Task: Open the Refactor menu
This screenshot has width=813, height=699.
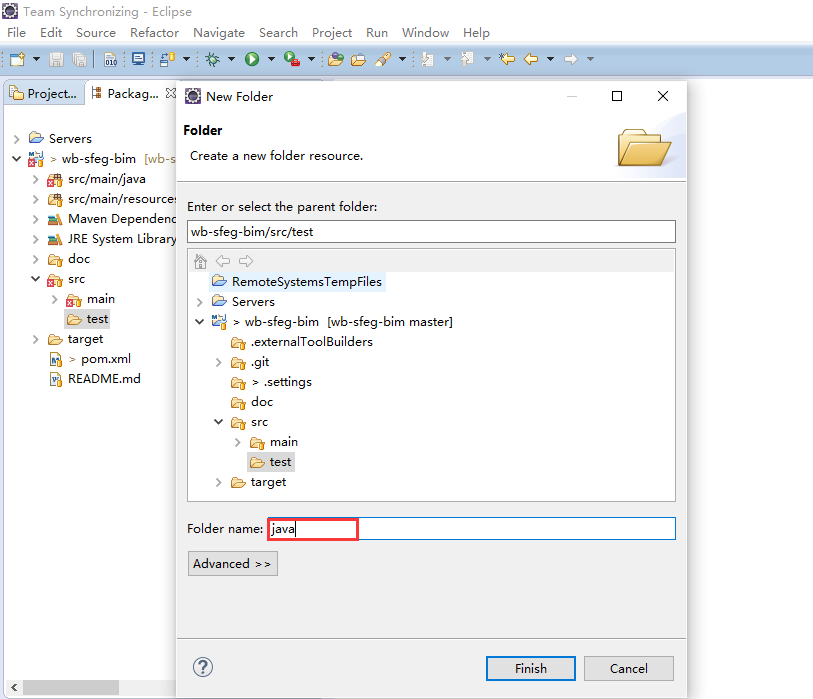Action: [154, 33]
